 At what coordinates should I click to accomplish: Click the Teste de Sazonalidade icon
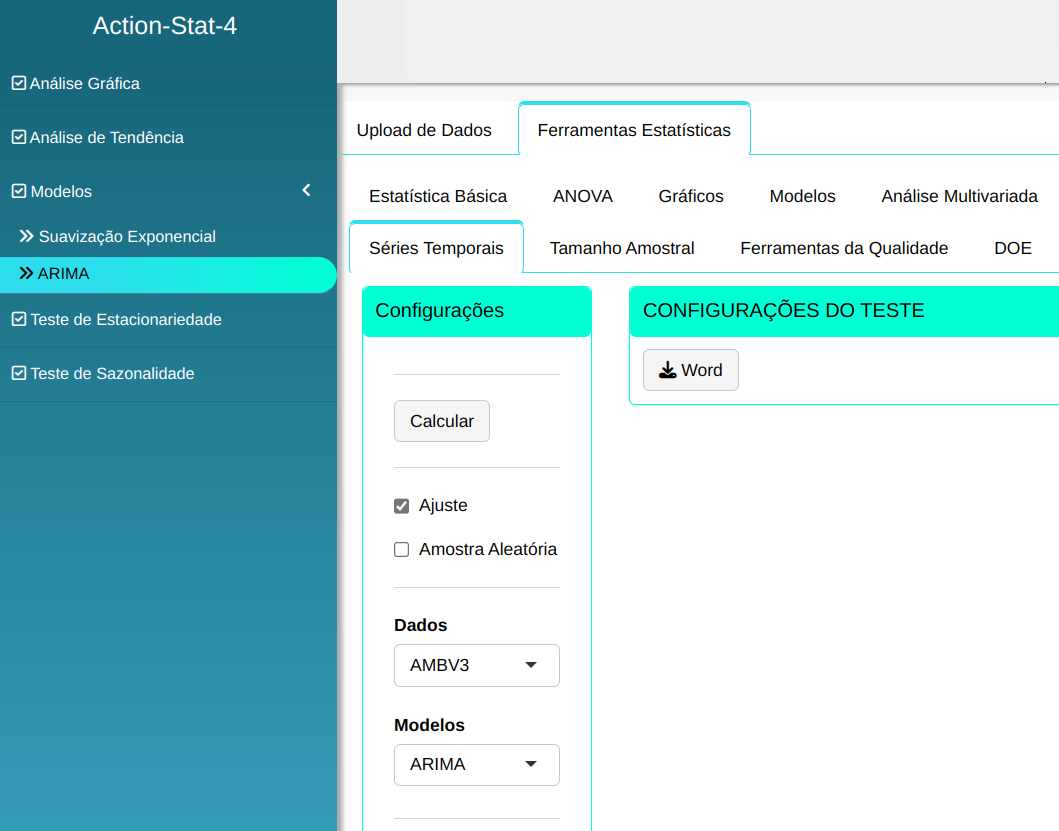[19, 374]
